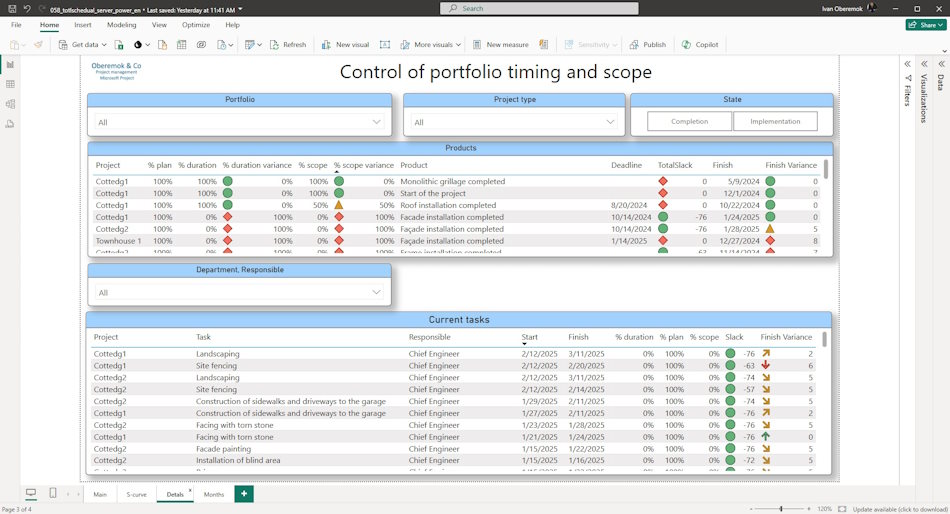
Task: Open the Optimize ribbon tab
Action: 196,25
